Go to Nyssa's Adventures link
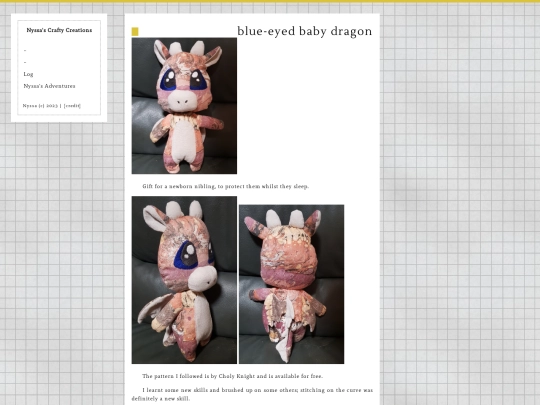540x405 pixels. (49, 86)
